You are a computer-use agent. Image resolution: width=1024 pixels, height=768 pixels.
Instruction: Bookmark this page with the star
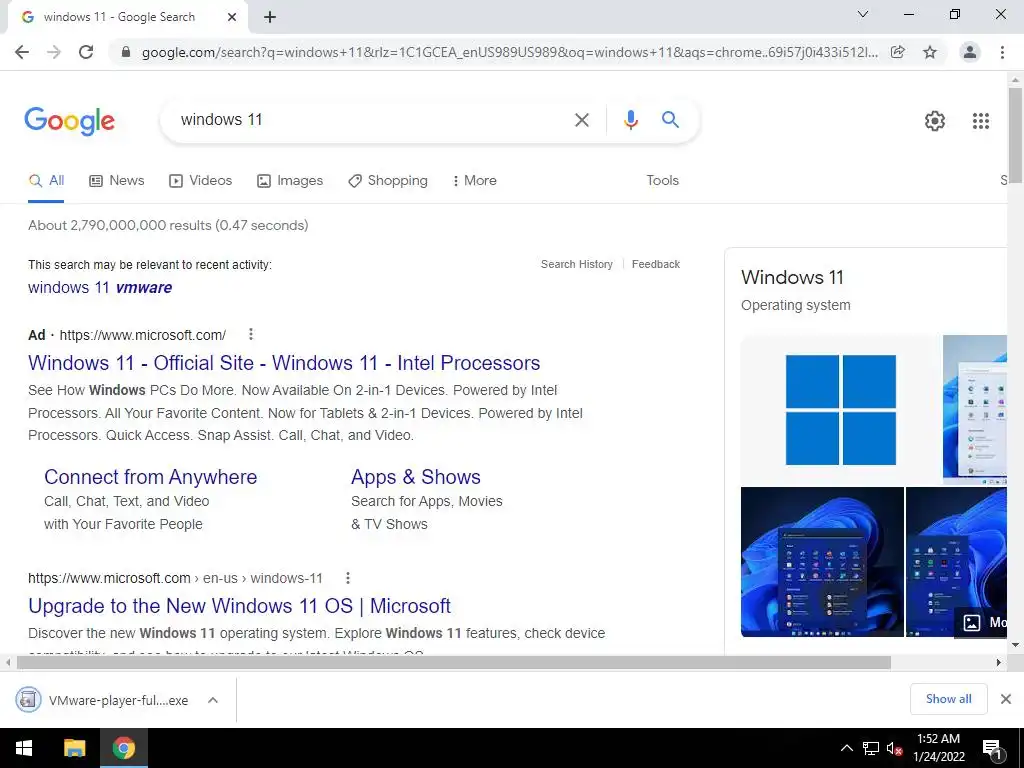(x=930, y=52)
